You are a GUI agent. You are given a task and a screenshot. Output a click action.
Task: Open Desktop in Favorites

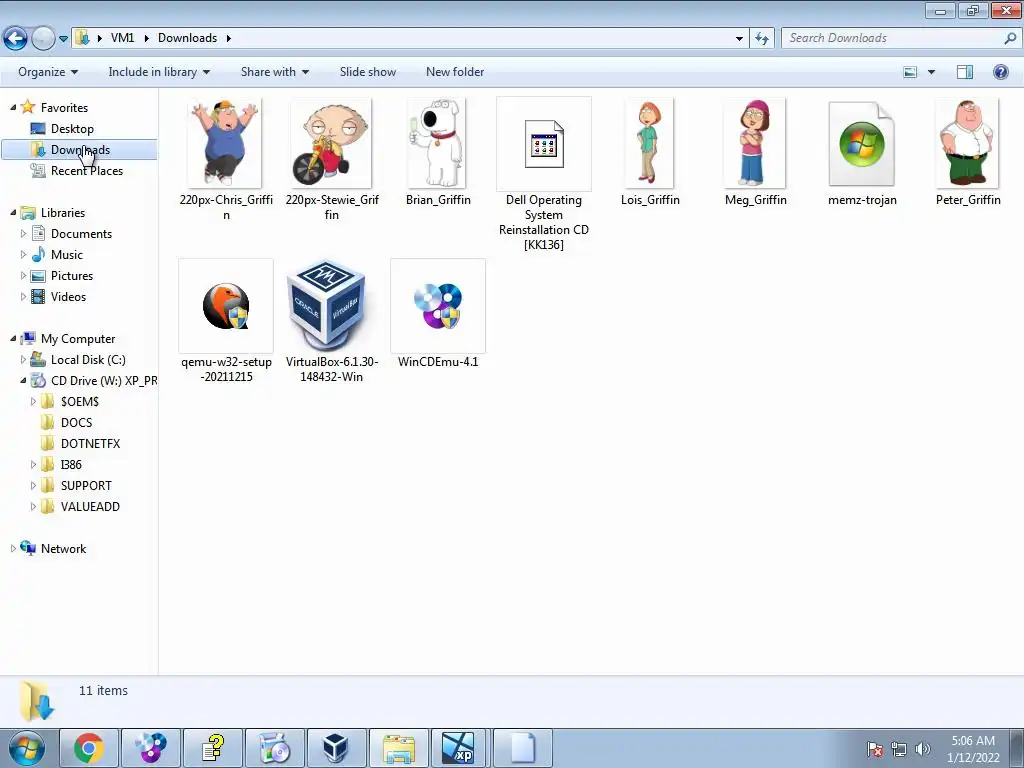(x=72, y=129)
